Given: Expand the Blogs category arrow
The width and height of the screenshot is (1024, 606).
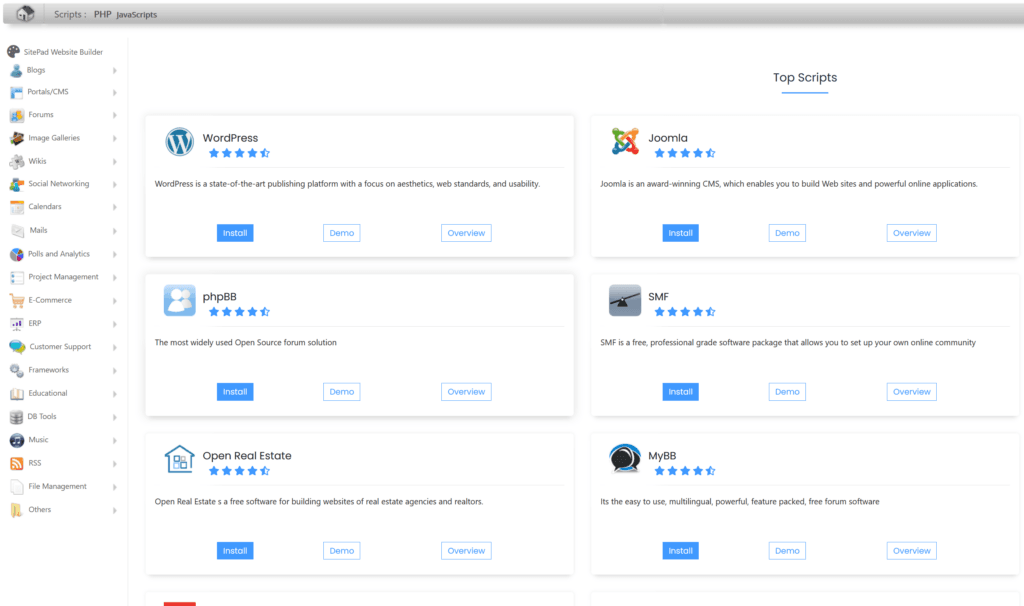Looking at the screenshot, I should tap(114, 71).
